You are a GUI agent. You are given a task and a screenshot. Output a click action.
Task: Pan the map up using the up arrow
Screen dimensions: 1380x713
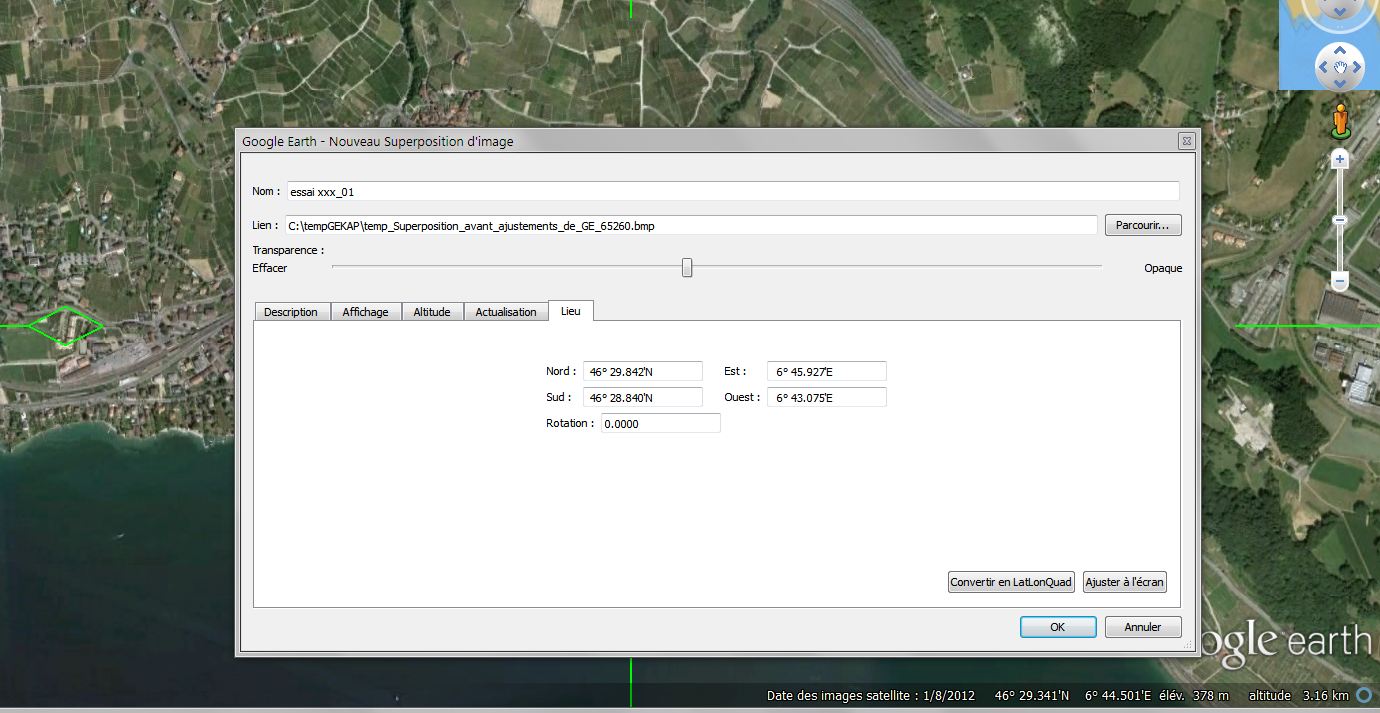pyautogui.click(x=1340, y=50)
